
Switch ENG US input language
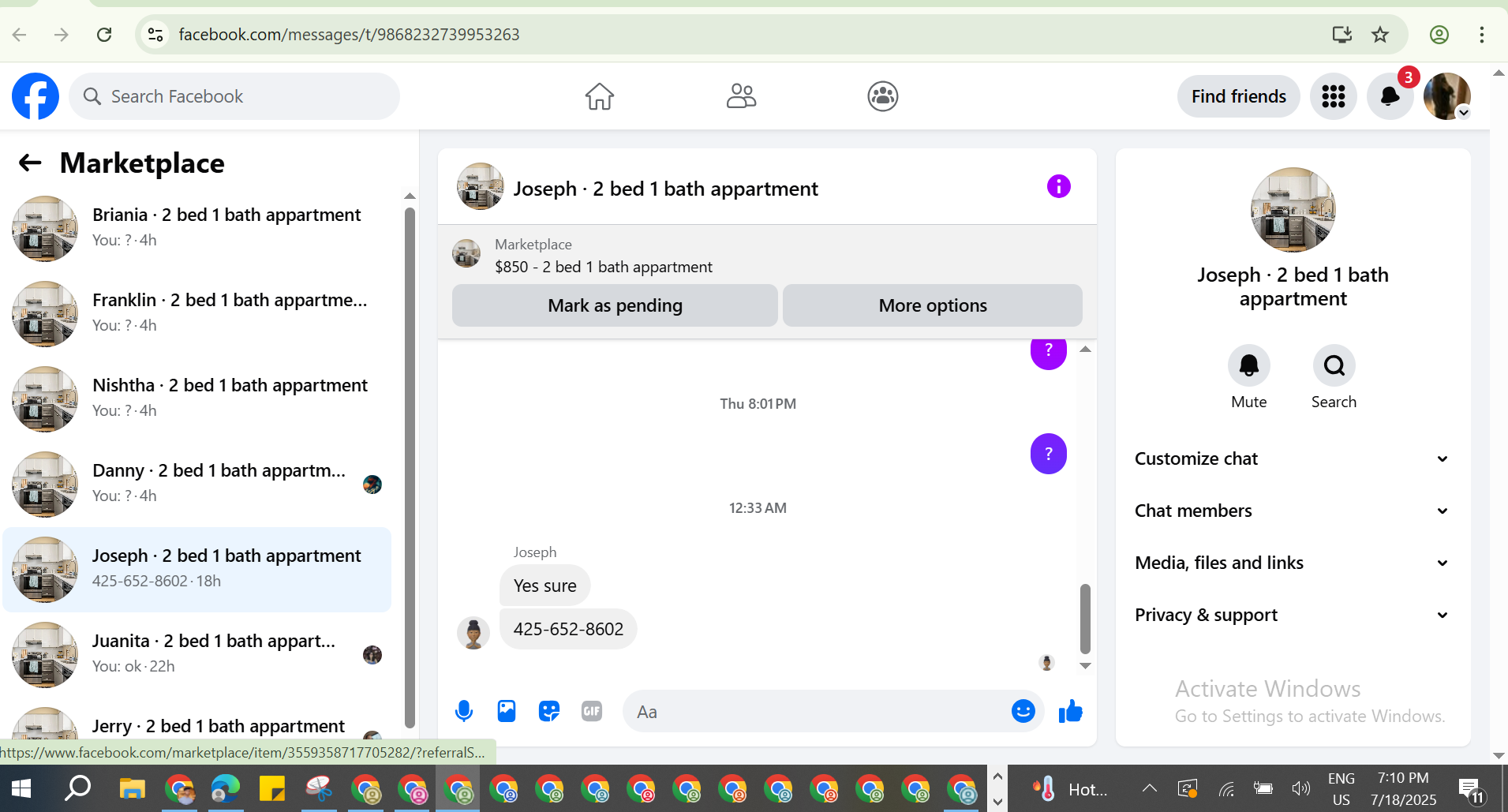1341,788
